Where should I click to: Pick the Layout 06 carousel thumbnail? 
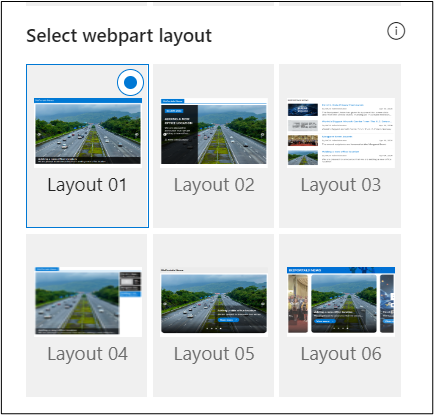(x=341, y=302)
